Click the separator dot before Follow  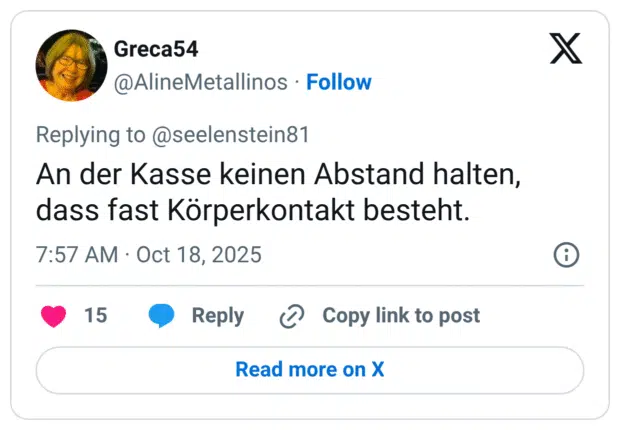(x=296, y=82)
